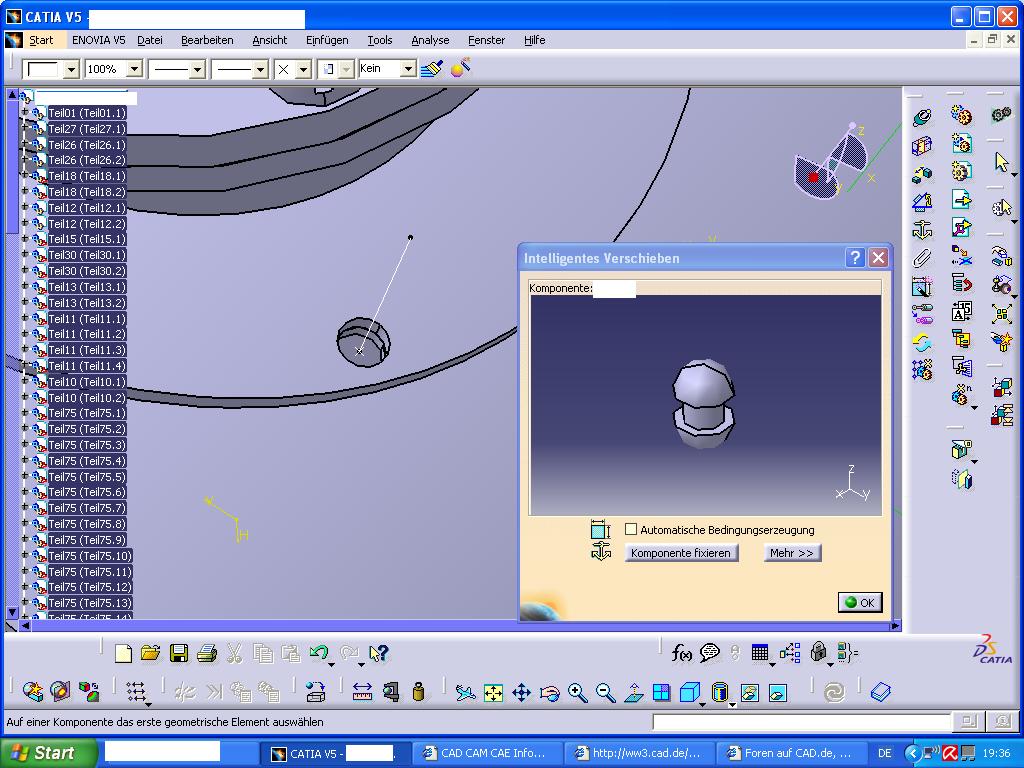Image resolution: width=1024 pixels, height=768 pixels.
Task: Click the dialog's help question mark button
Action: (855, 257)
